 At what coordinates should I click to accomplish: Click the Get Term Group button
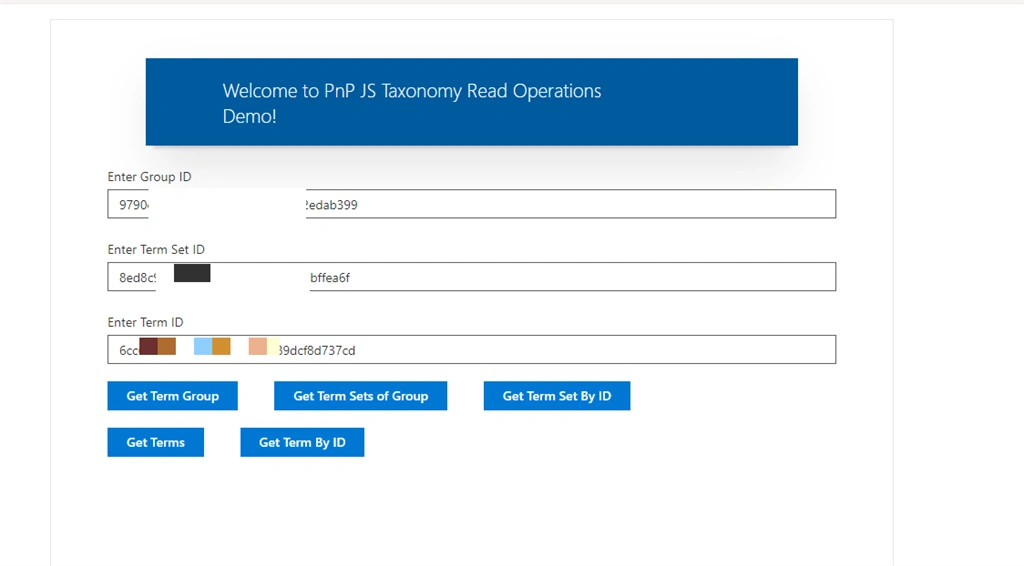172,396
